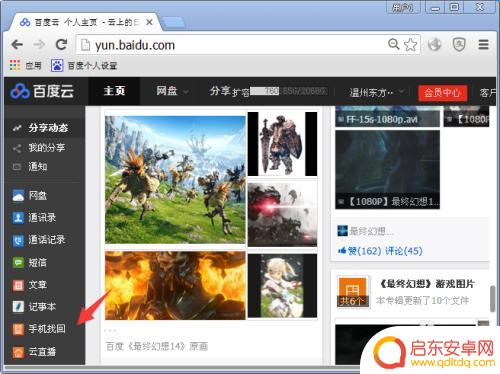Open the apps grid icon in the bookmarks bar
The image size is (500, 374).
click(x=15, y=65)
